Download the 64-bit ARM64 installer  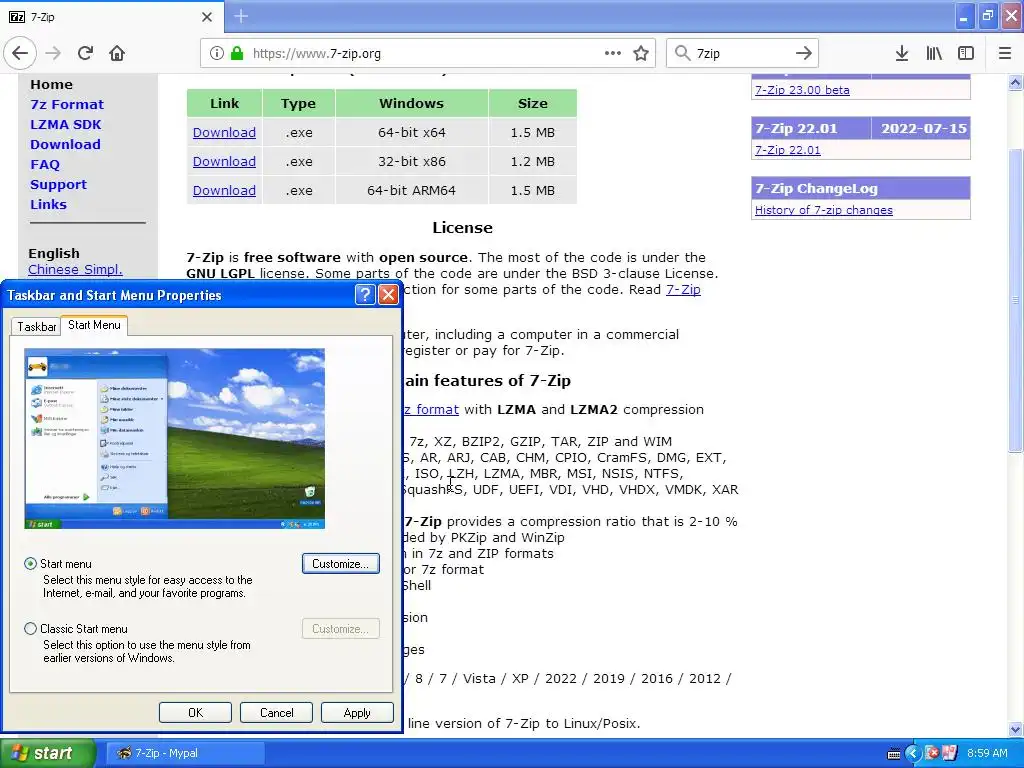tap(224, 191)
